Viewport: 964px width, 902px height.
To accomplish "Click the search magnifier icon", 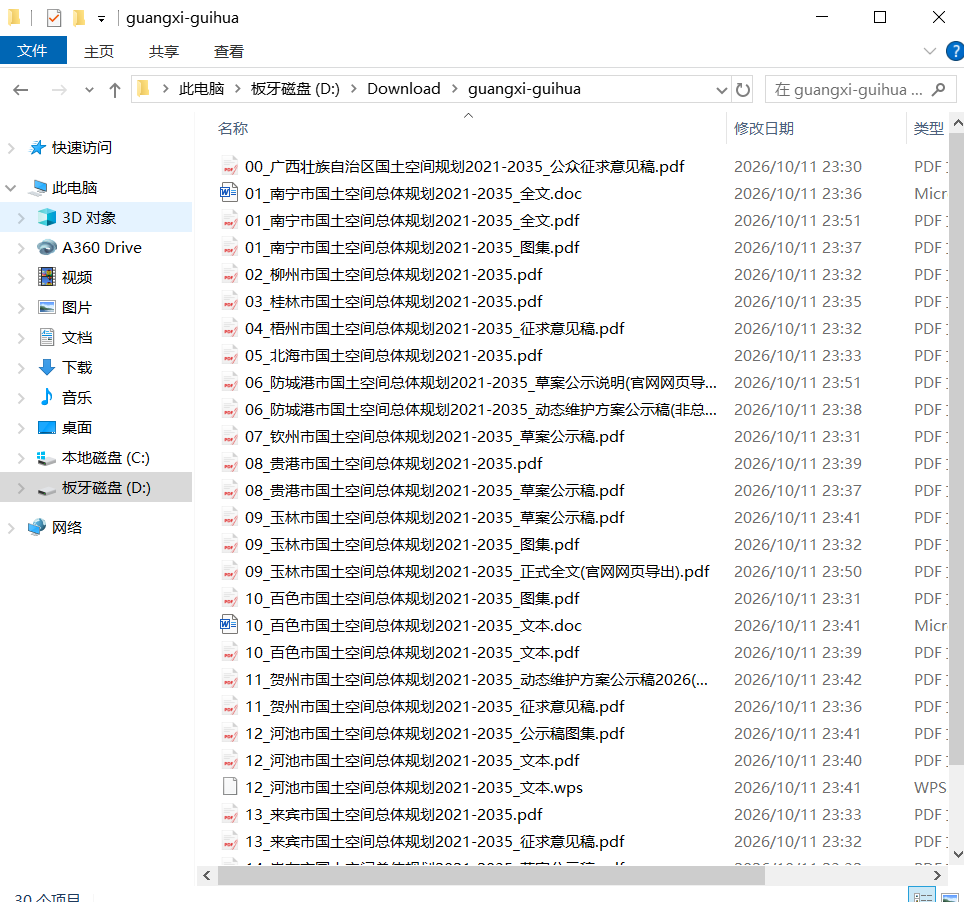I will click(938, 90).
